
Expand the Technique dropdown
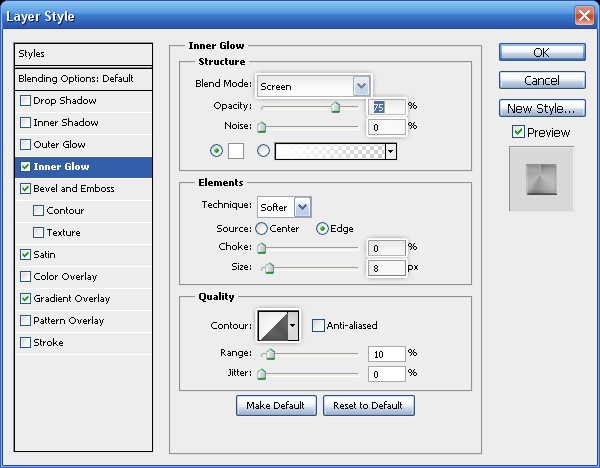click(x=285, y=206)
